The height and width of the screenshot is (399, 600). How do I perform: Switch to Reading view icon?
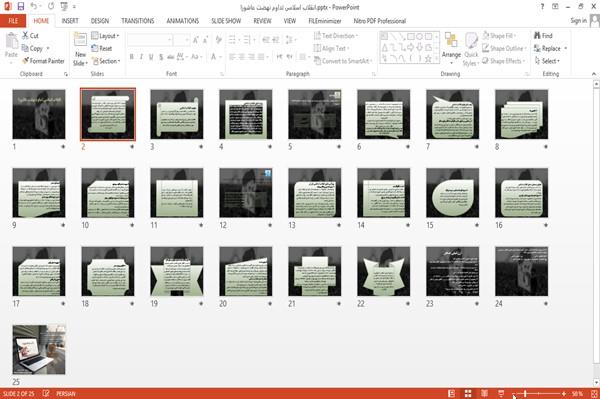484,393
